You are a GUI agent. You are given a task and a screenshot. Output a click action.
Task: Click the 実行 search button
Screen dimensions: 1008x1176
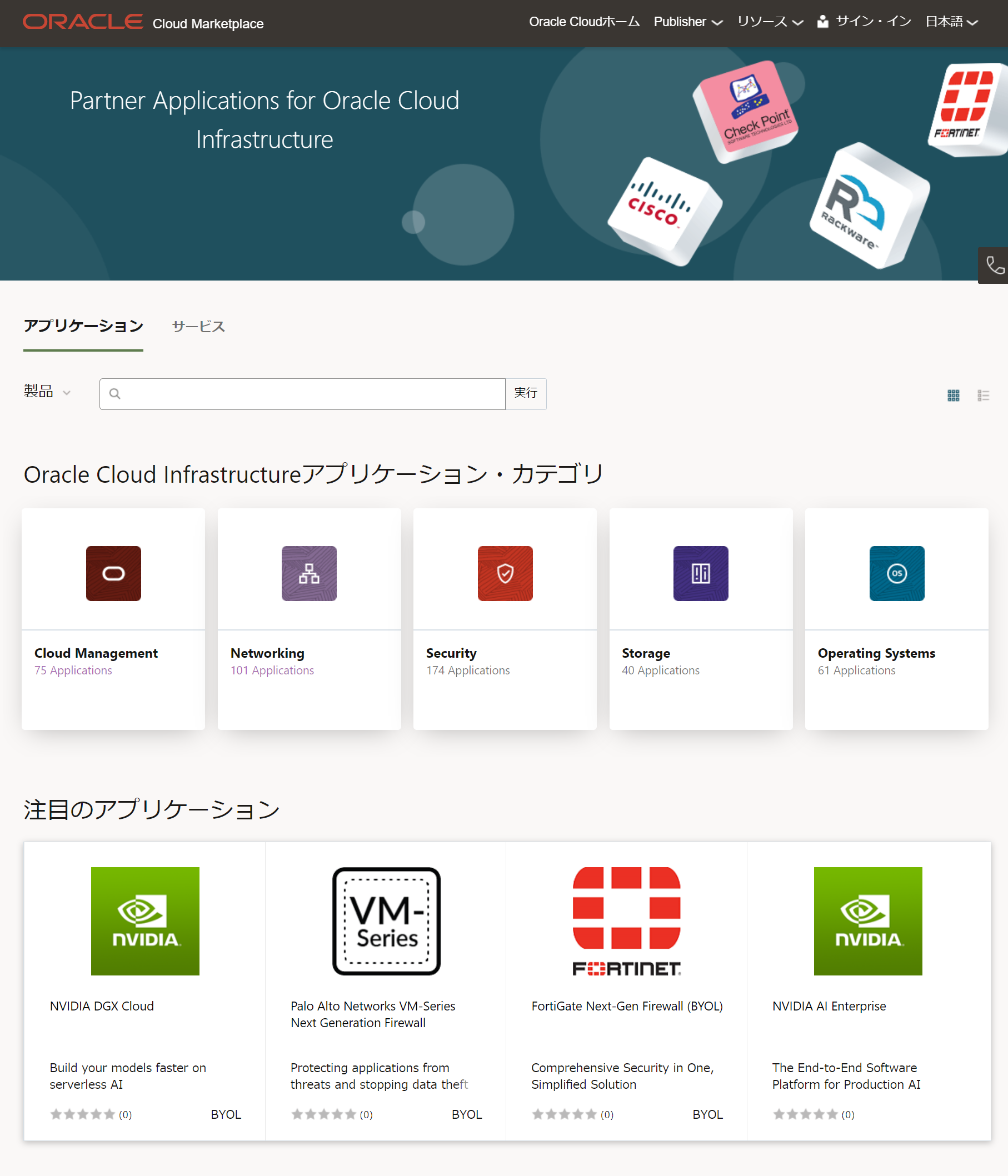[x=525, y=393]
